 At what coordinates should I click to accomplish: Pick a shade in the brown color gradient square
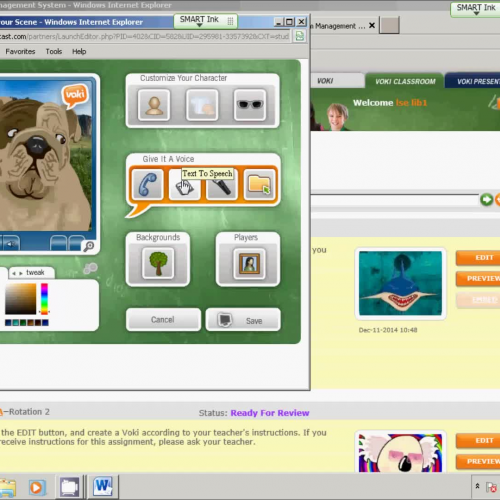click(x=20, y=299)
